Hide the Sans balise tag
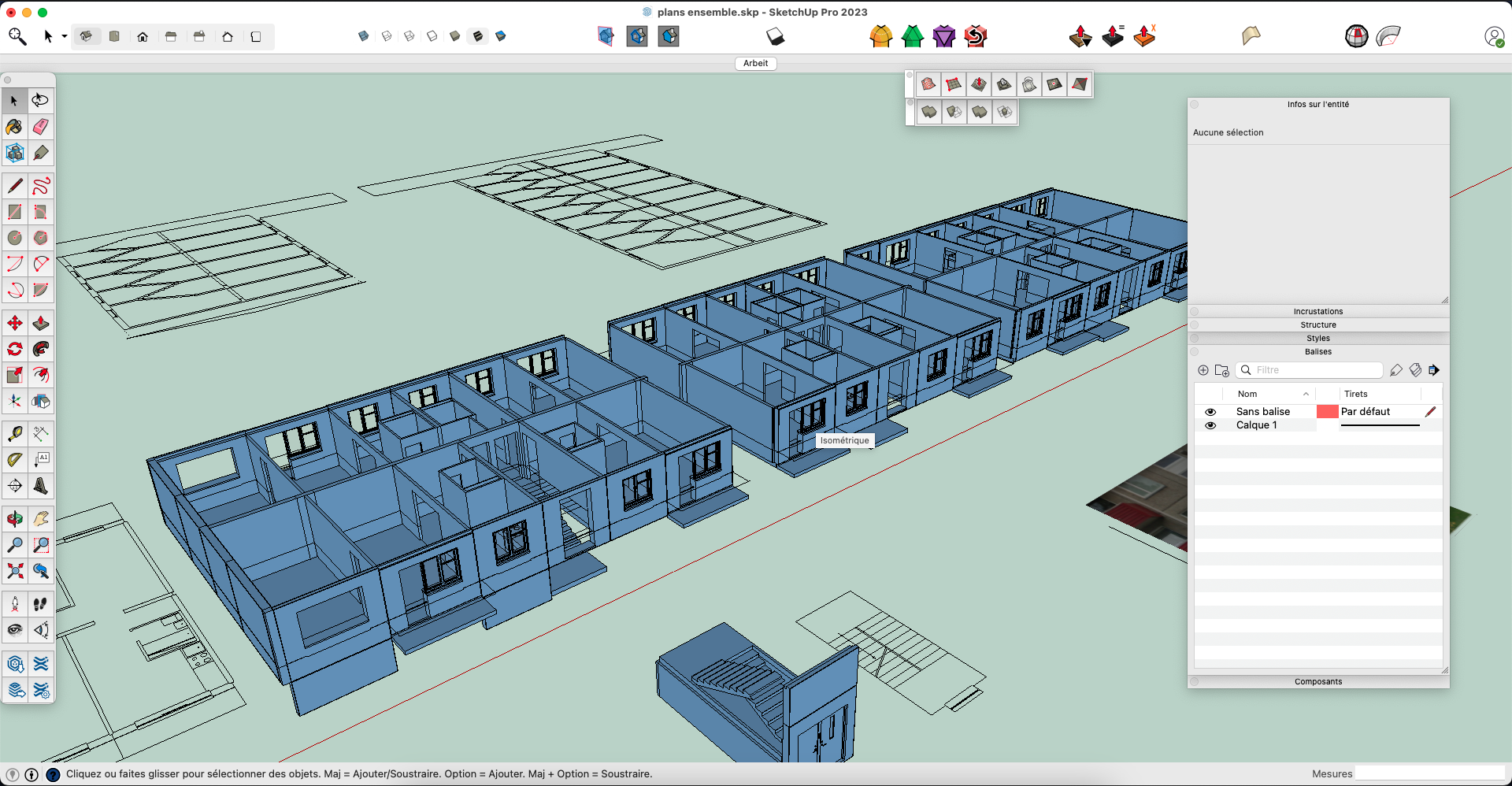This screenshot has width=1512, height=786. (x=1211, y=412)
